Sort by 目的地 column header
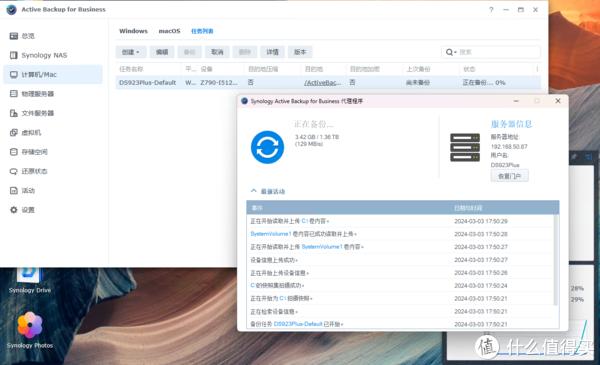 click(x=314, y=69)
